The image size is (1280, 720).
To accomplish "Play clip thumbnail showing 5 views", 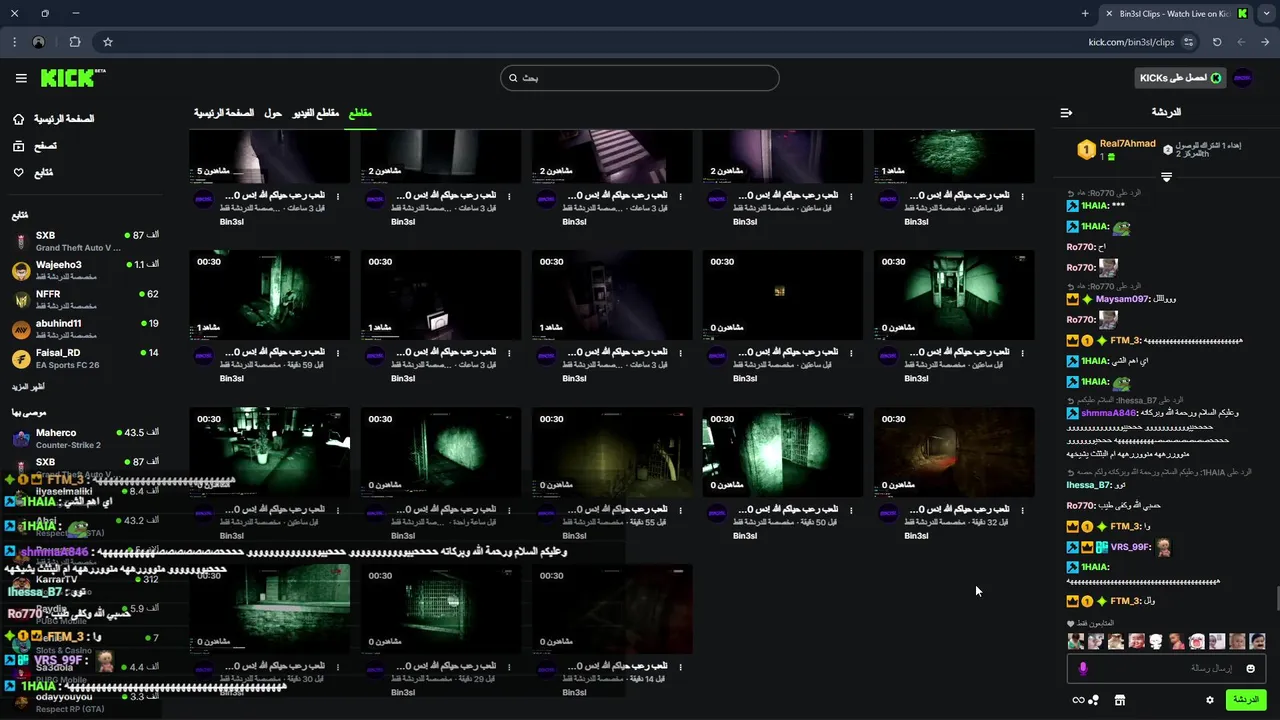I will click(270, 156).
